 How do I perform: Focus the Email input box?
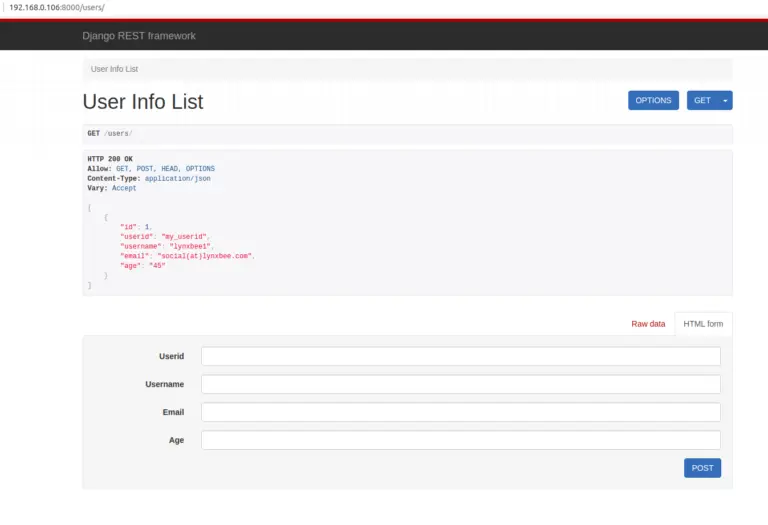coord(460,412)
